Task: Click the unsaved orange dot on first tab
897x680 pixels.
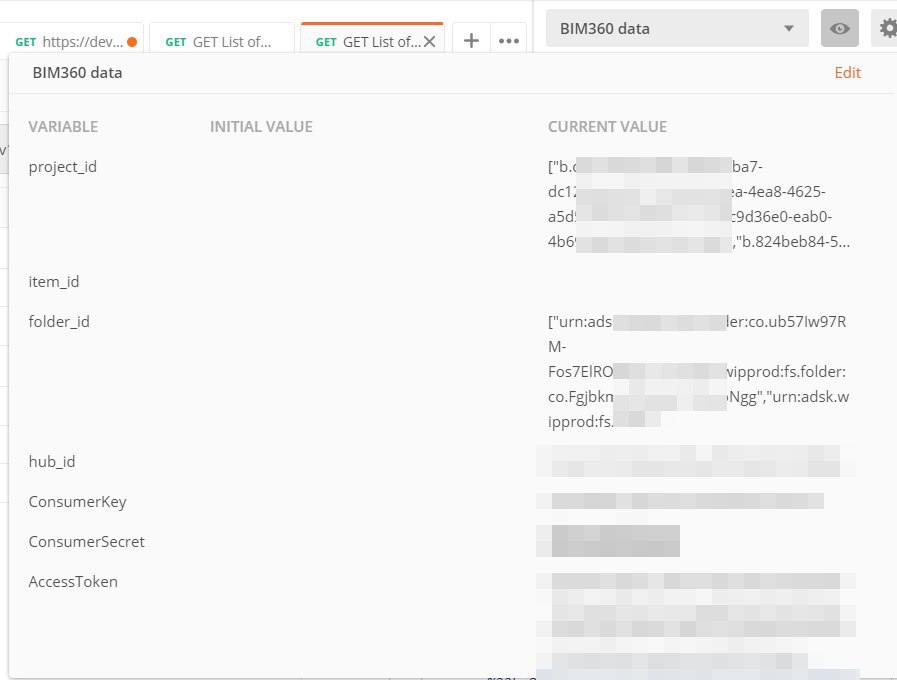Action: coord(132,42)
